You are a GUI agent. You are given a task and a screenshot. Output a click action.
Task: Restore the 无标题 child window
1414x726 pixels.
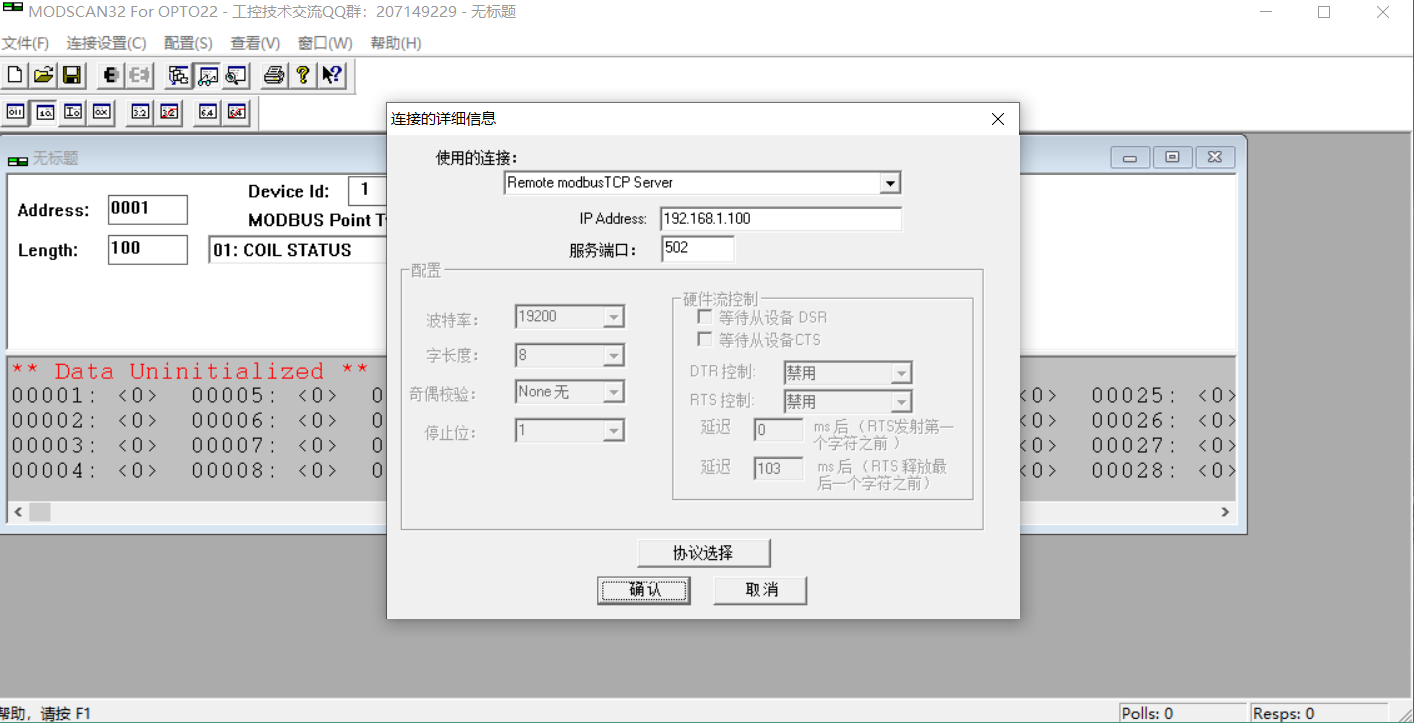coord(1172,158)
